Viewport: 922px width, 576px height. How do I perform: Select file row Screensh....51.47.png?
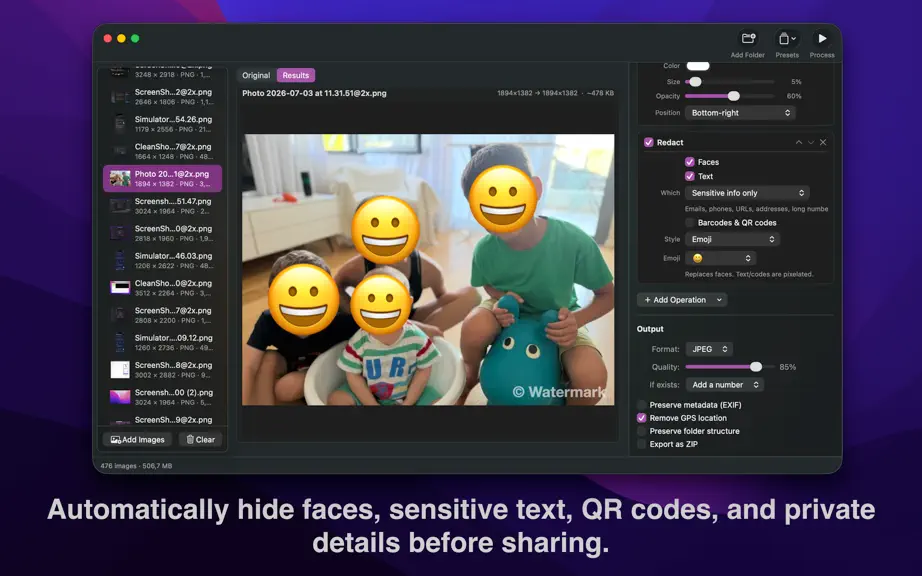162,206
